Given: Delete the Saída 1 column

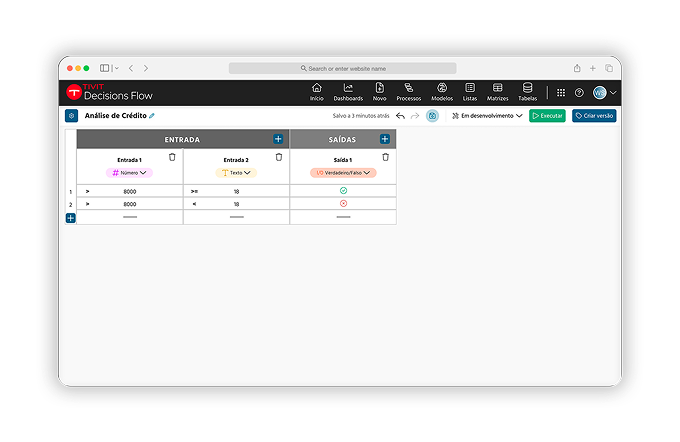Looking at the screenshot, I should [x=386, y=157].
